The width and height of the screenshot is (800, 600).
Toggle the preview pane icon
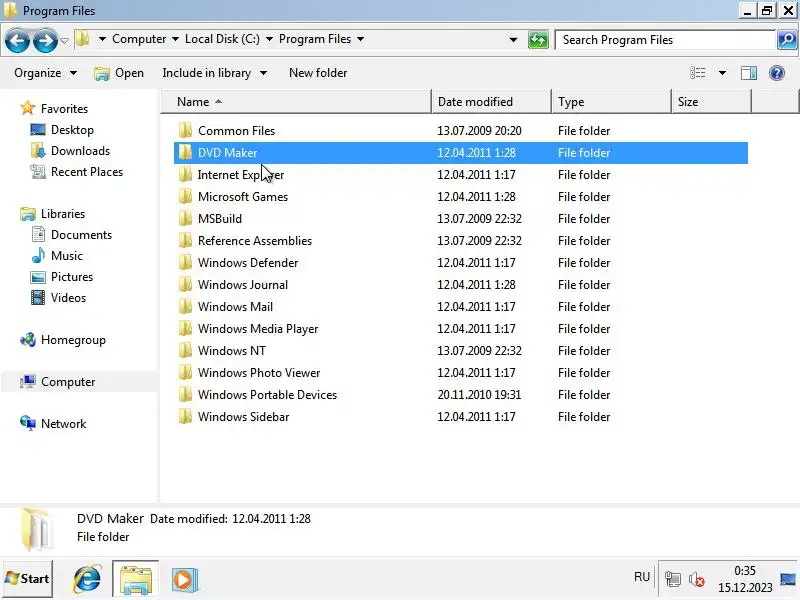click(748, 73)
